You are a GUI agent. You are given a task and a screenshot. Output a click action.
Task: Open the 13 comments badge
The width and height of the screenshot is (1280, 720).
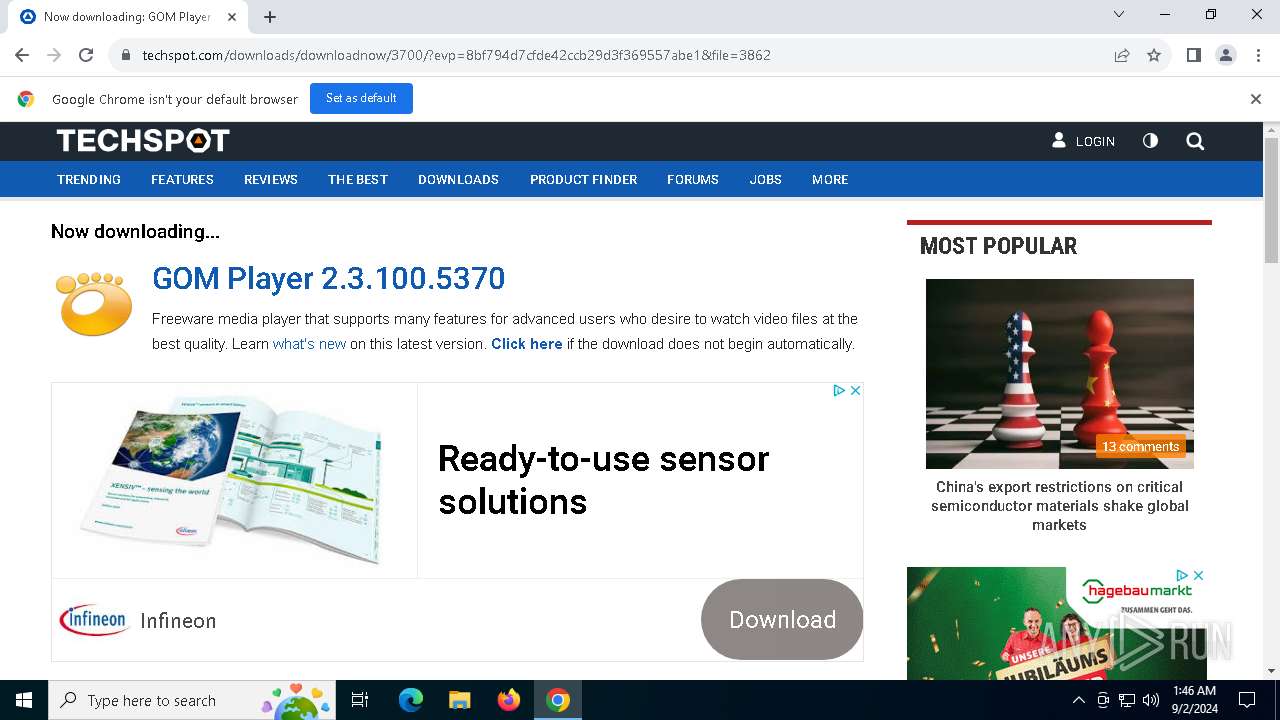1140,447
